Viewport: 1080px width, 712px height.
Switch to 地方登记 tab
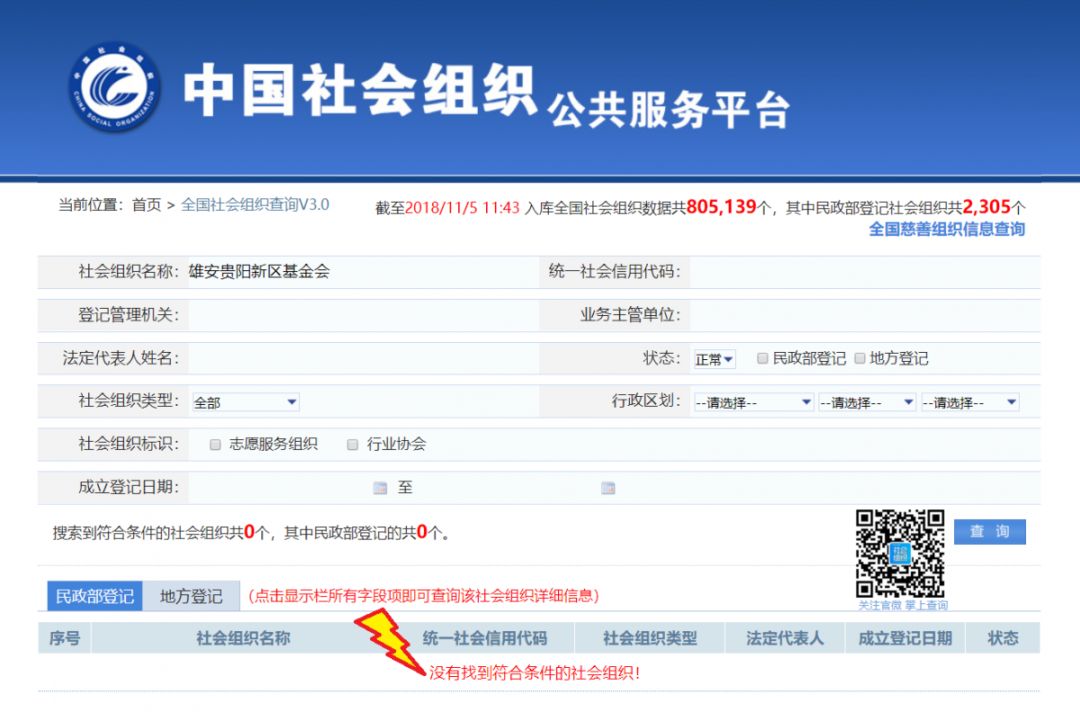(191, 596)
